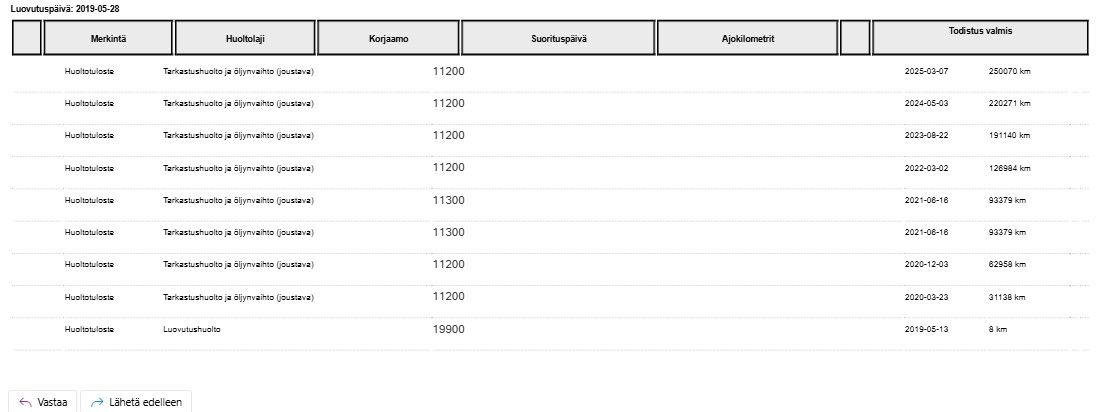
Task: Click the 126984 km mileage value
Action: coord(1009,168)
